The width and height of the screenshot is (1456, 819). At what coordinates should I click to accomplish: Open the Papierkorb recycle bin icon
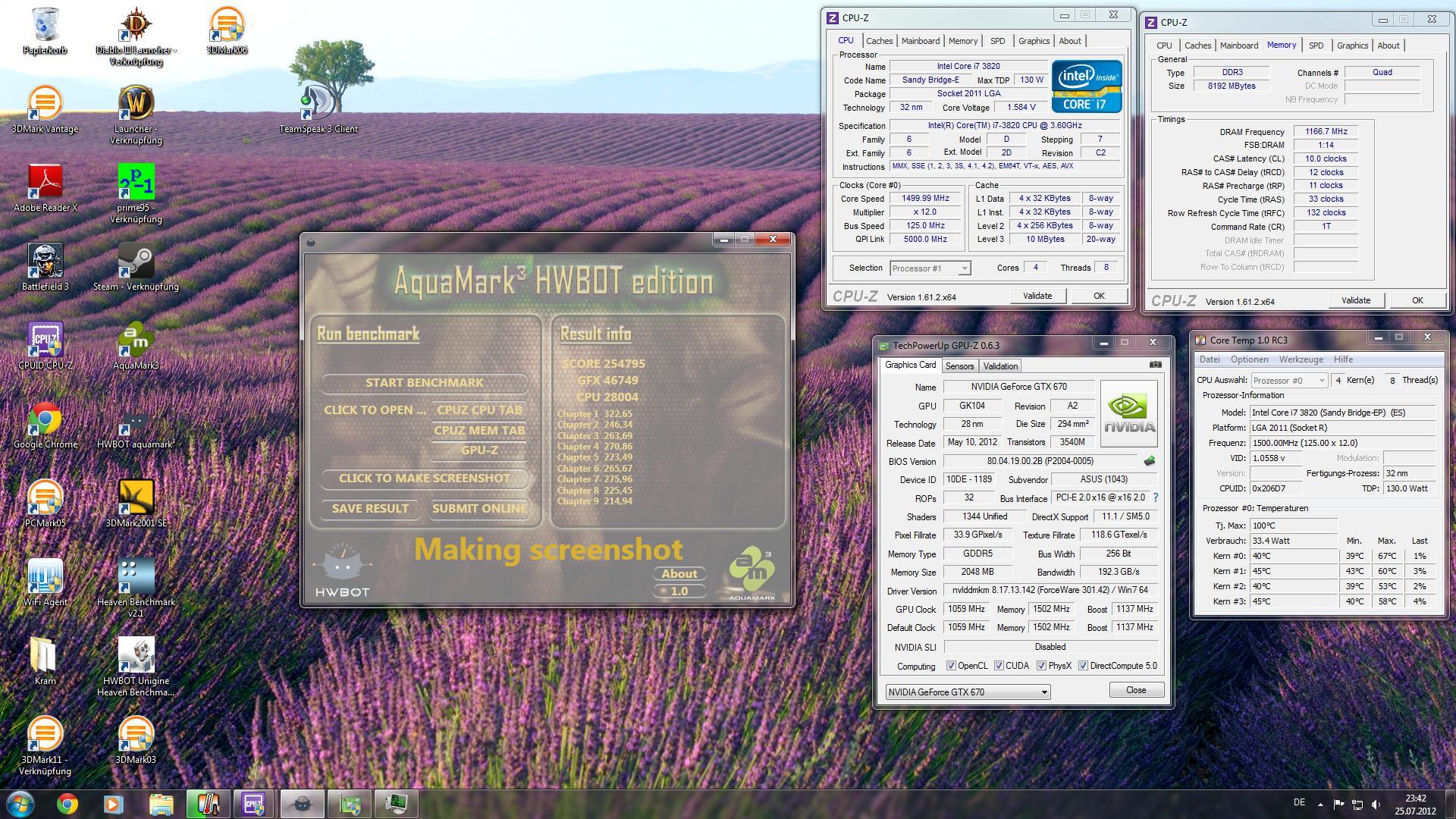(x=45, y=30)
